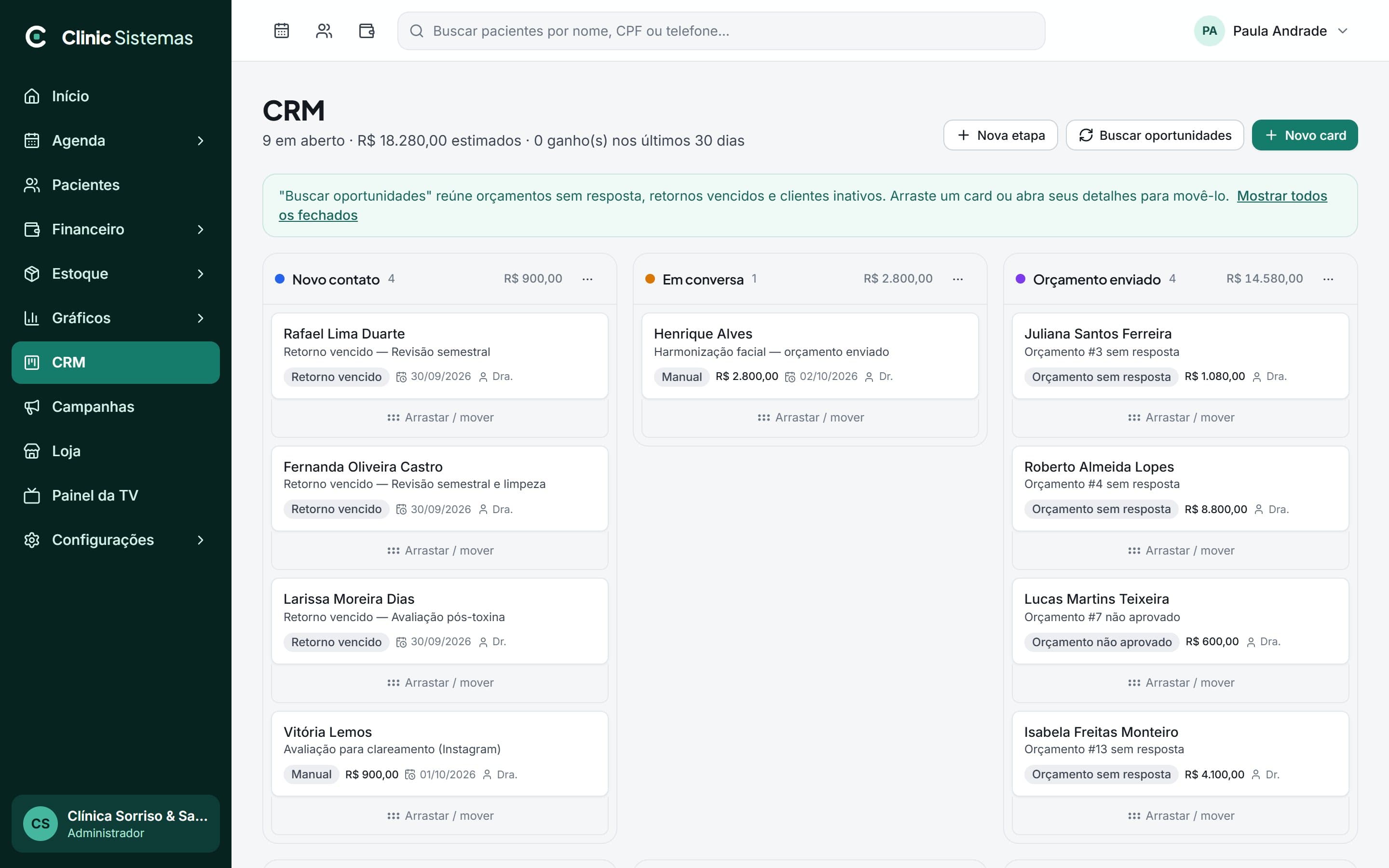This screenshot has width=1389, height=868.
Task: Open Roberto Almeida Lopes card
Action: tap(1180, 488)
